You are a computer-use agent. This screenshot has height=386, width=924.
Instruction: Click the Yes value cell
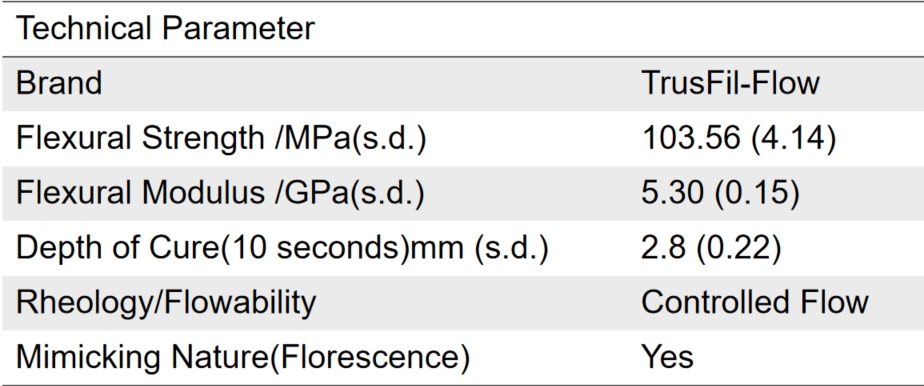[667, 357]
